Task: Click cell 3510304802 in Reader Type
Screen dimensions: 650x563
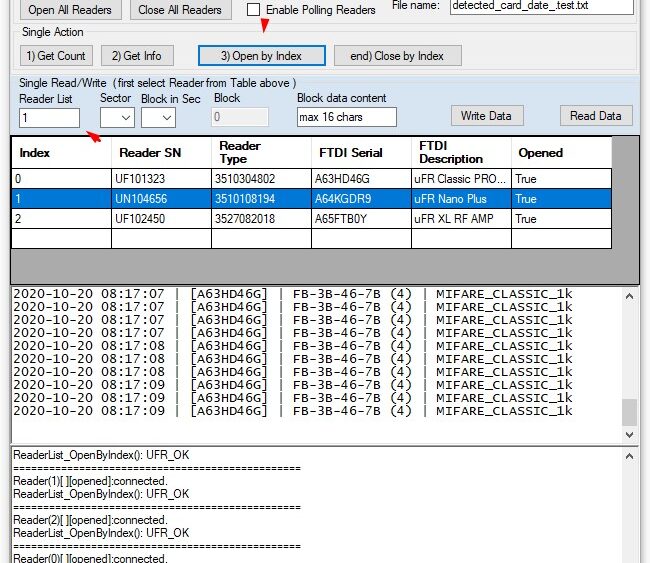Action: coord(261,179)
